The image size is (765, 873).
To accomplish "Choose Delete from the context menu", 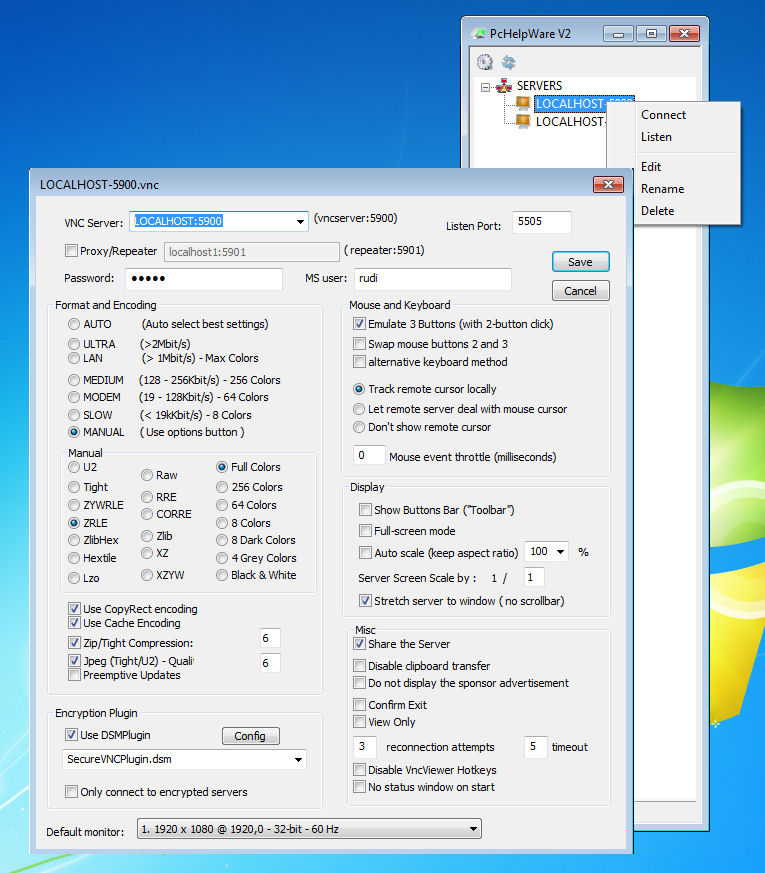I will click(657, 211).
